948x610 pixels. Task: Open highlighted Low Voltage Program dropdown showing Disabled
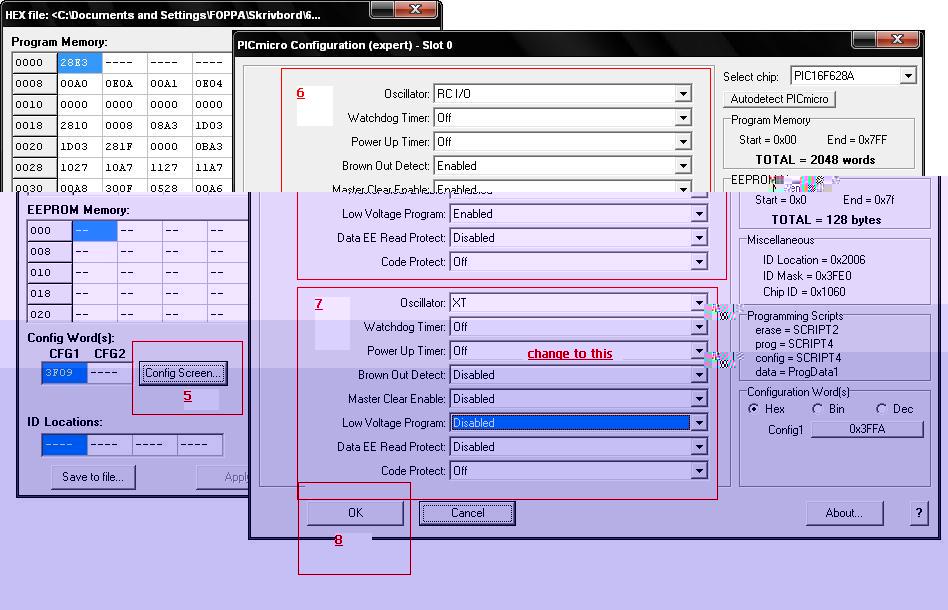tap(579, 423)
